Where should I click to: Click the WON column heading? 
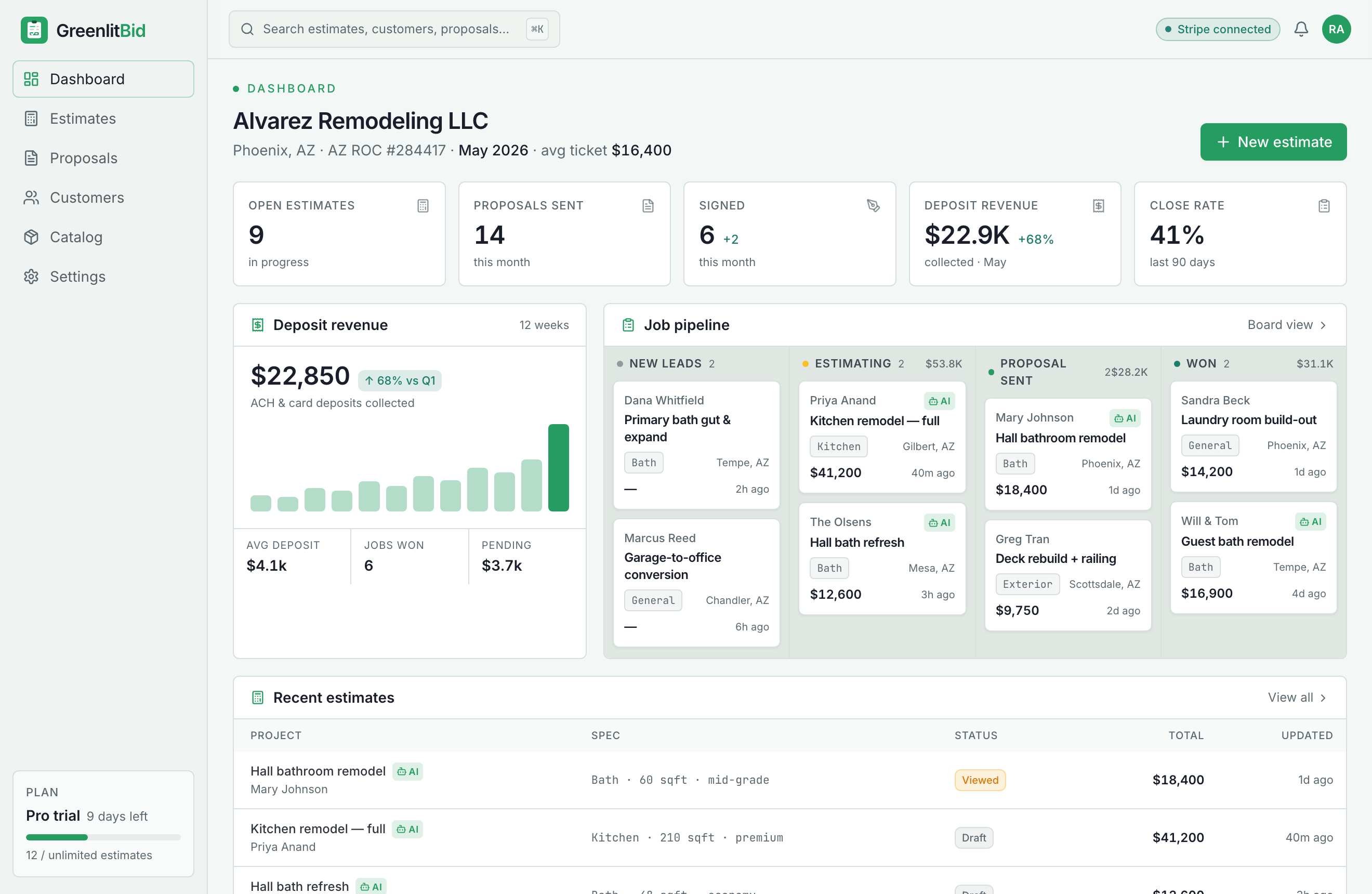click(x=1201, y=364)
